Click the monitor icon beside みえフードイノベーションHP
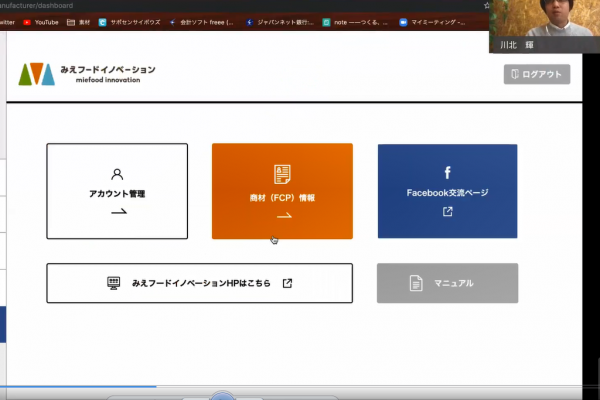The height and width of the screenshot is (400, 600). [x=114, y=283]
